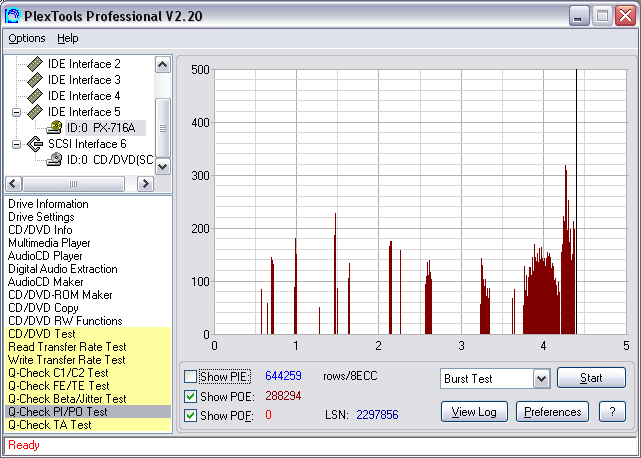The height and width of the screenshot is (458, 641).
Task: Click the IDE Interface 2 chip icon
Action: point(35,64)
